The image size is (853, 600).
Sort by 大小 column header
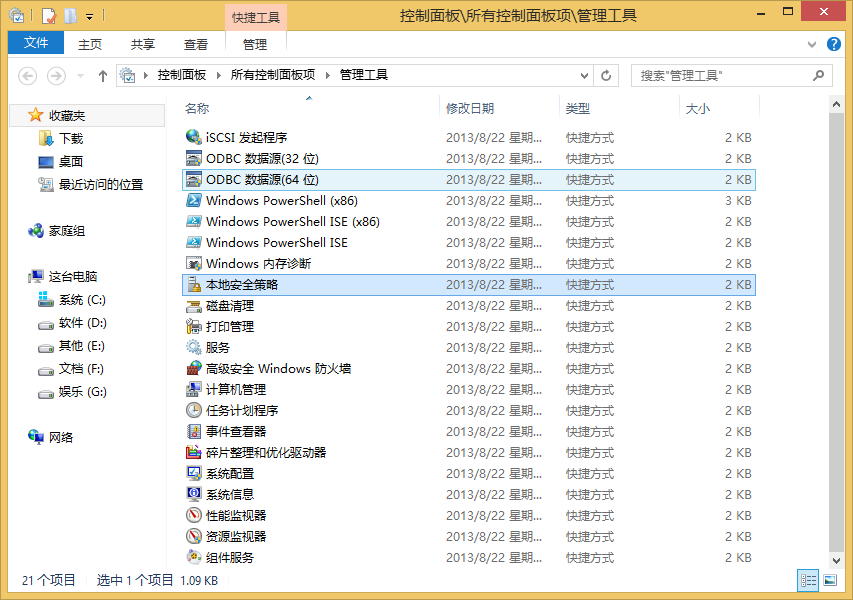pos(697,108)
